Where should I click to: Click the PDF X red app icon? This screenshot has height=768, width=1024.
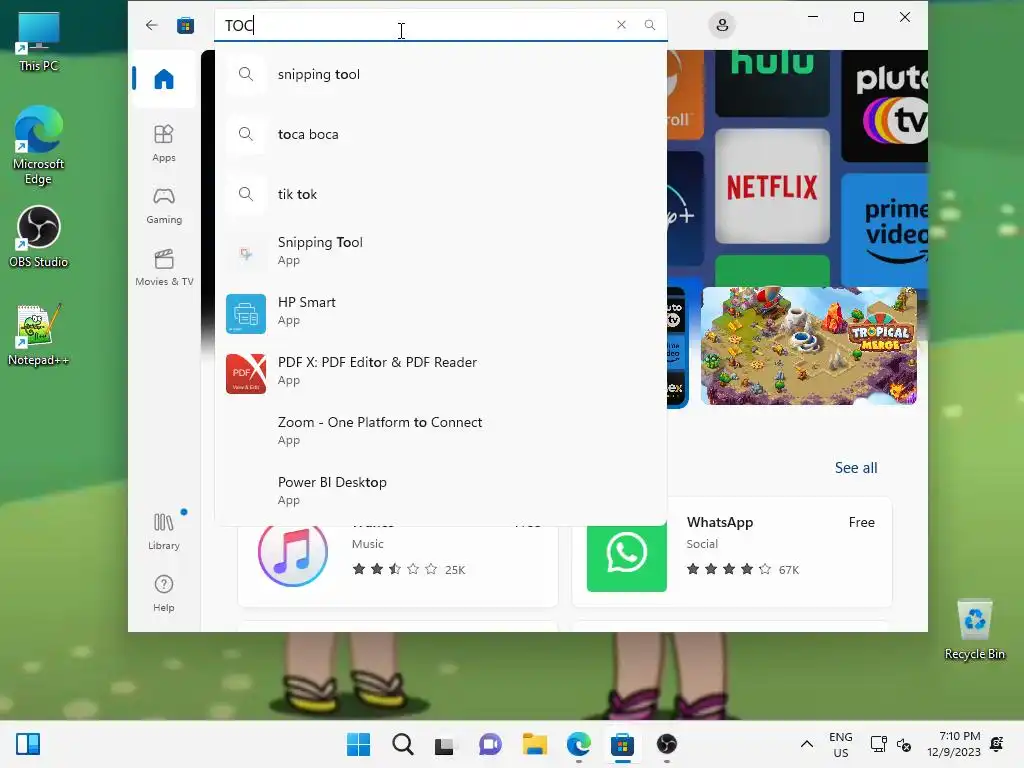[x=246, y=374]
